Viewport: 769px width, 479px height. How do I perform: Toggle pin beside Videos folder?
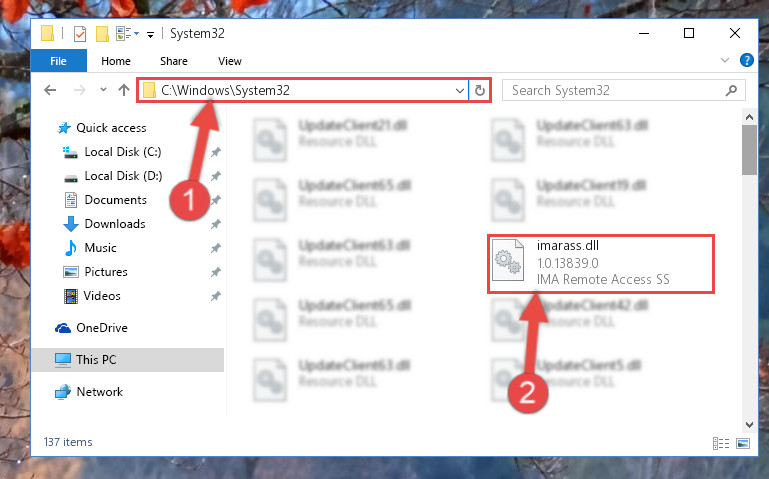(x=215, y=296)
